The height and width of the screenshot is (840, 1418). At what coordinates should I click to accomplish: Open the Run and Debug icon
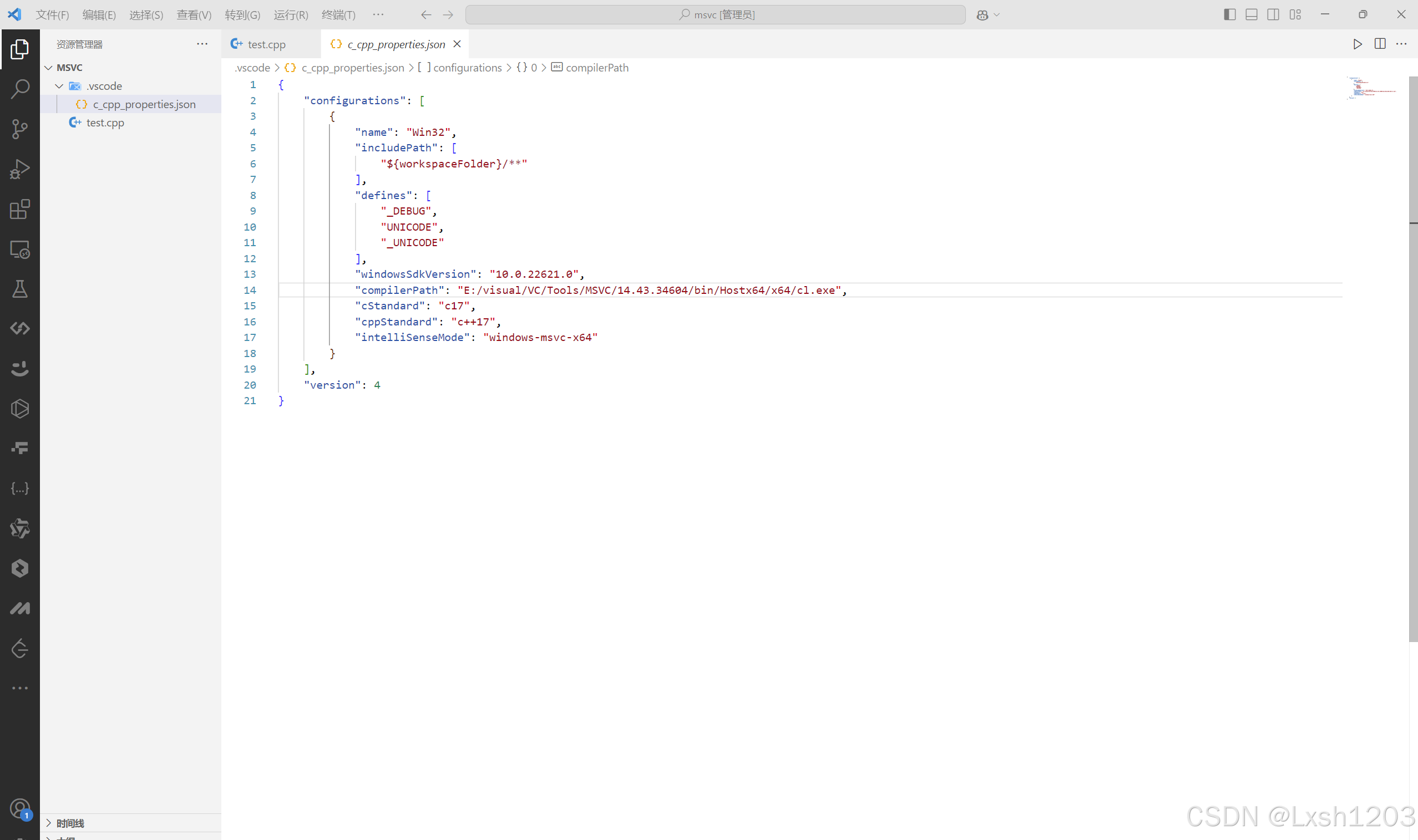[x=20, y=167]
